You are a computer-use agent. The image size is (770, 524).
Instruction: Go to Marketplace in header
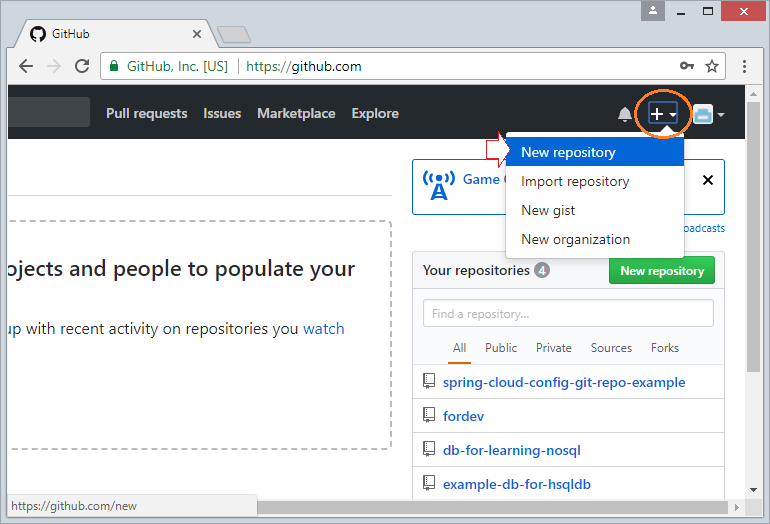pos(296,113)
